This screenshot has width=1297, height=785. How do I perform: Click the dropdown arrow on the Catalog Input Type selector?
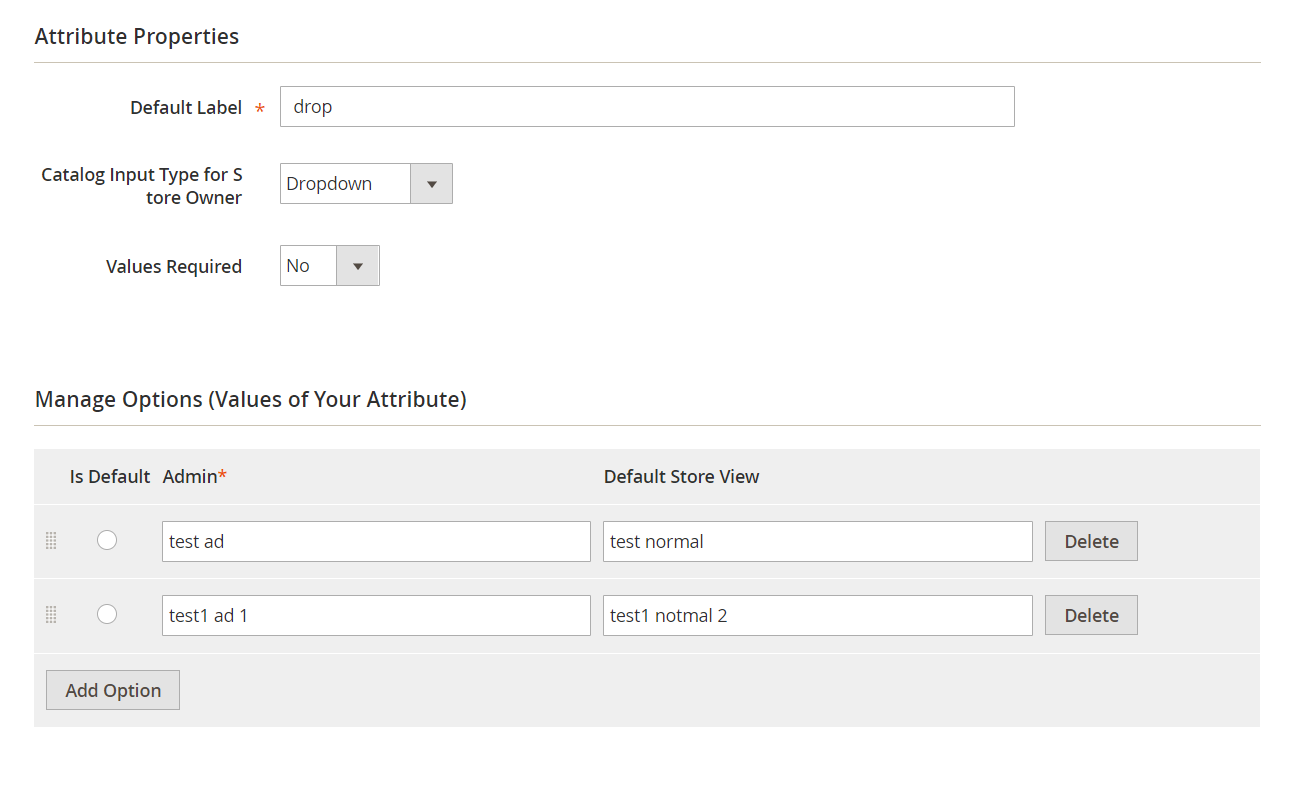click(431, 183)
